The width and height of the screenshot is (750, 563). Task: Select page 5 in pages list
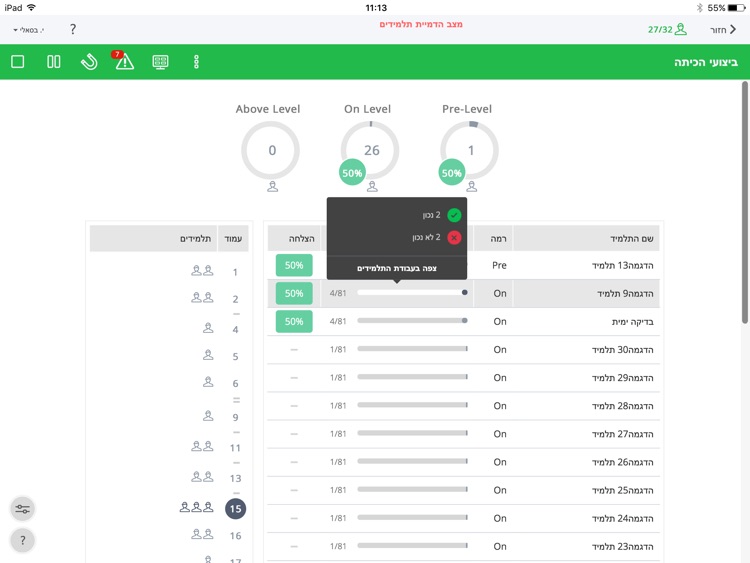click(235, 356)
